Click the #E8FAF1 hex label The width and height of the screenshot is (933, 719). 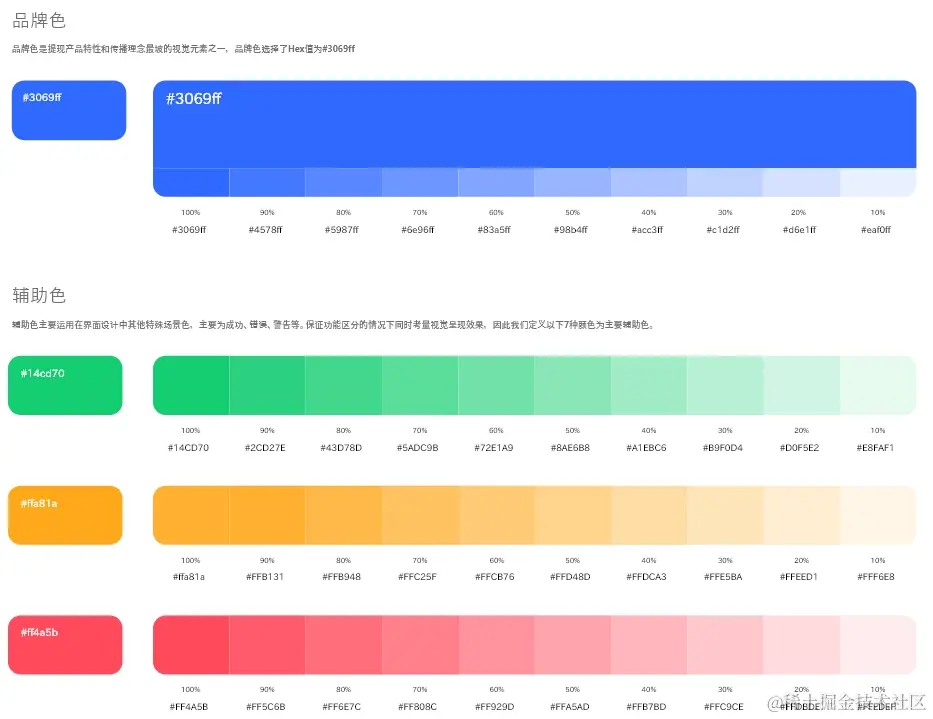tap(875, 448)
